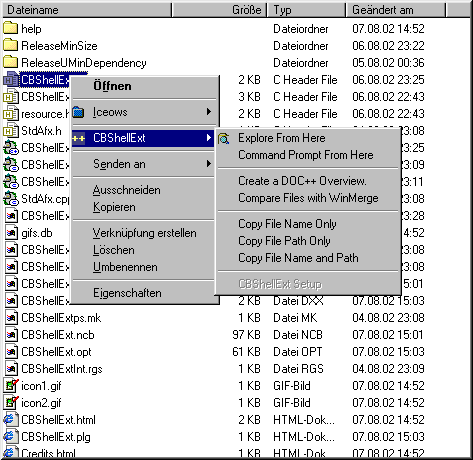Select Compare Files with WinMerge
This screenshot has height=460, width=473.
308,198
